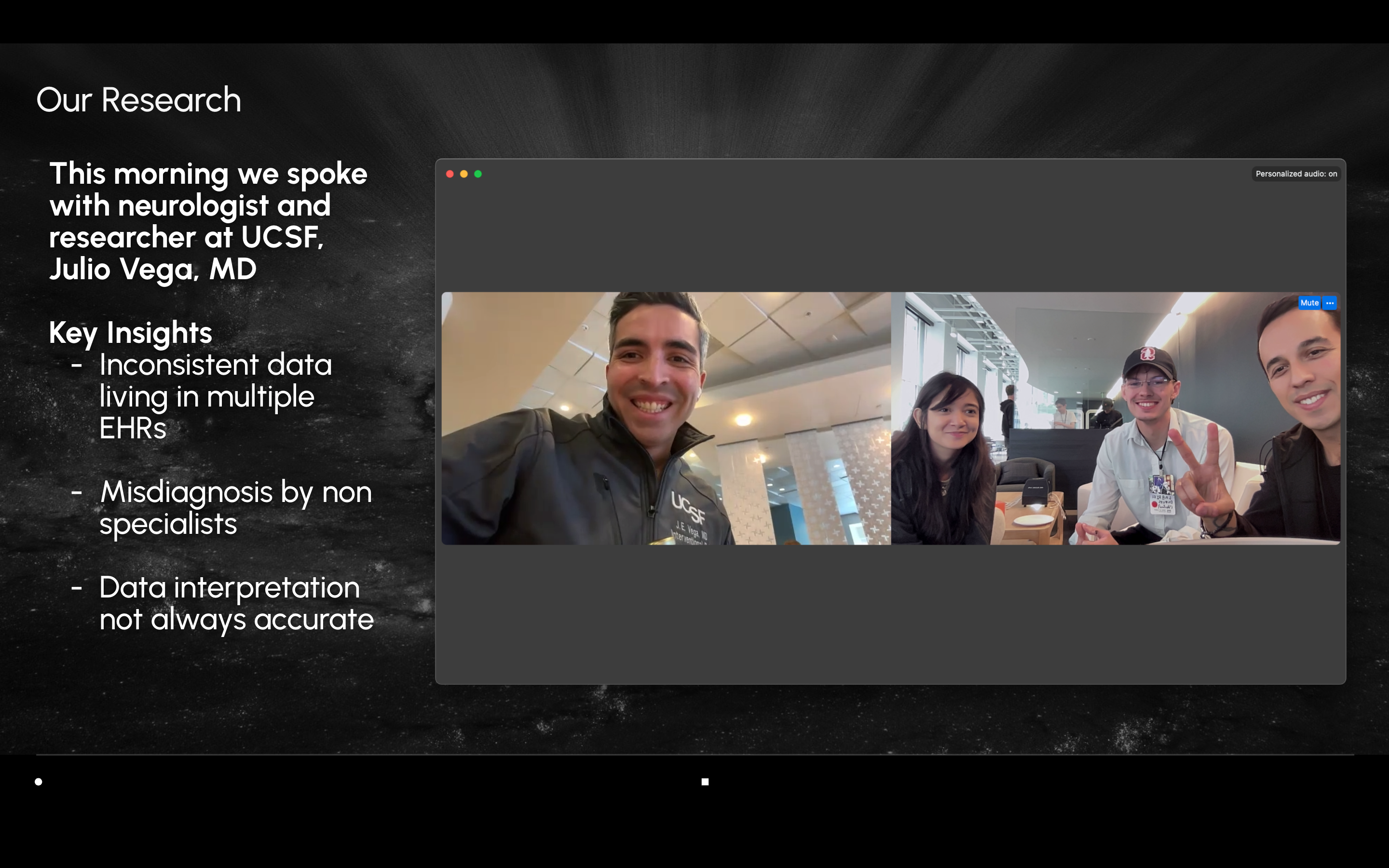Click the "Our Research" slide title
Viewport: 1389px width, 868px height.
tap(138, 100)
